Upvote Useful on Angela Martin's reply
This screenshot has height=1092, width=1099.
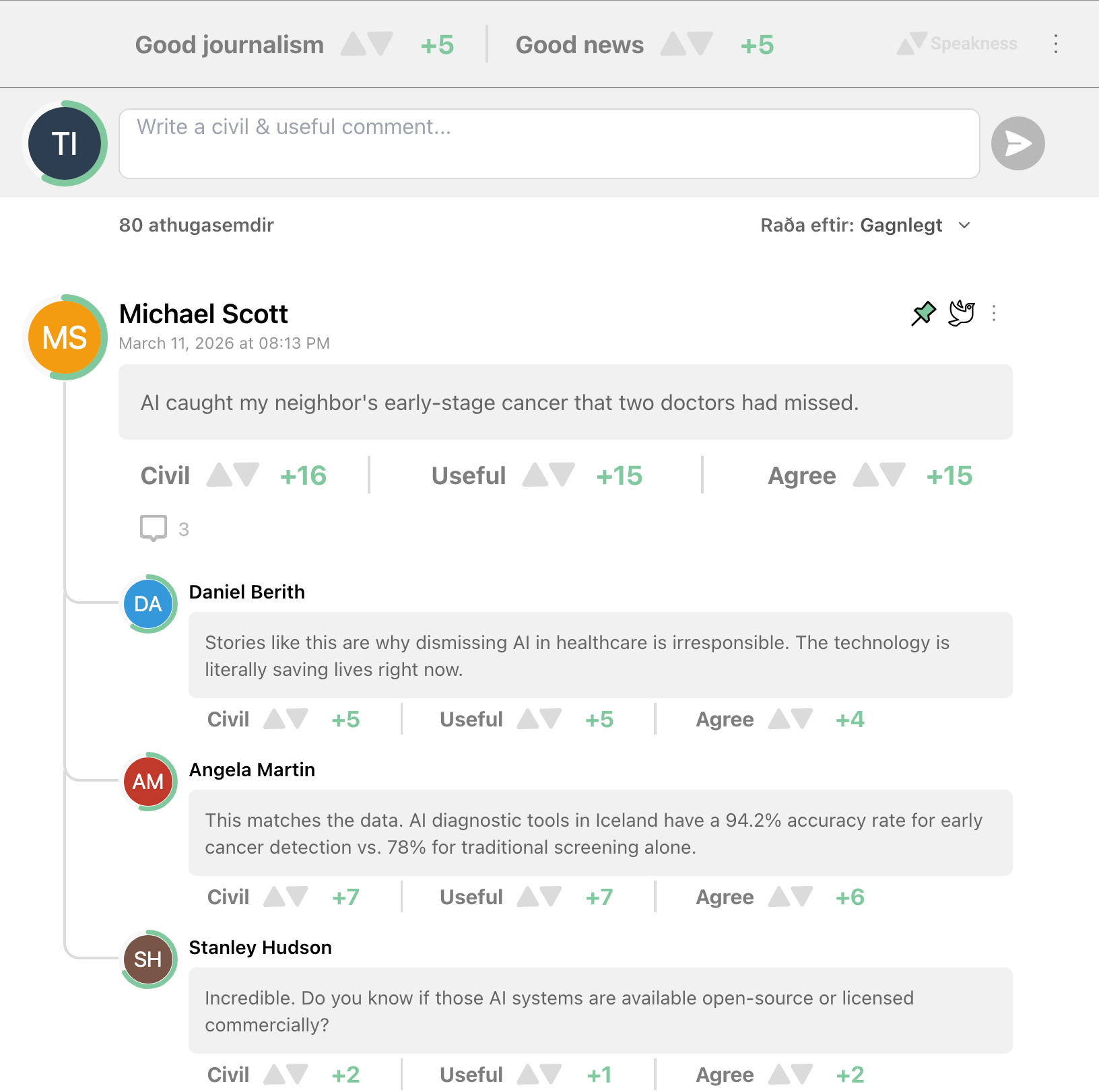tap(528, 897)
